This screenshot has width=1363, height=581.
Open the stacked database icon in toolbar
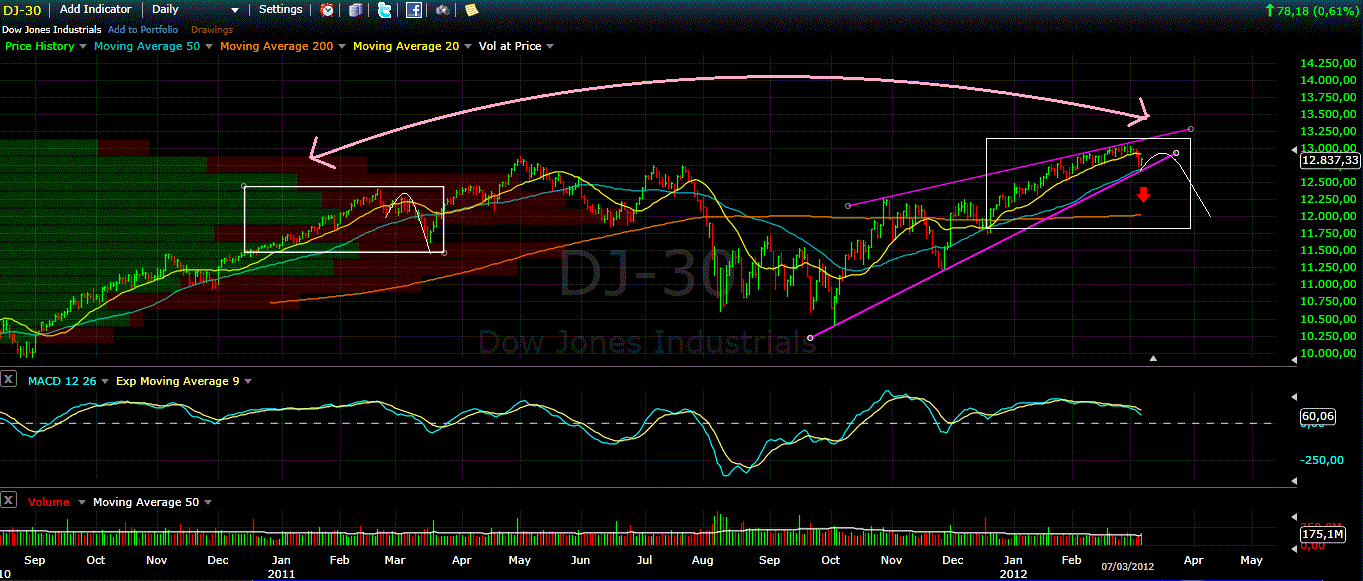click(357, 10)
